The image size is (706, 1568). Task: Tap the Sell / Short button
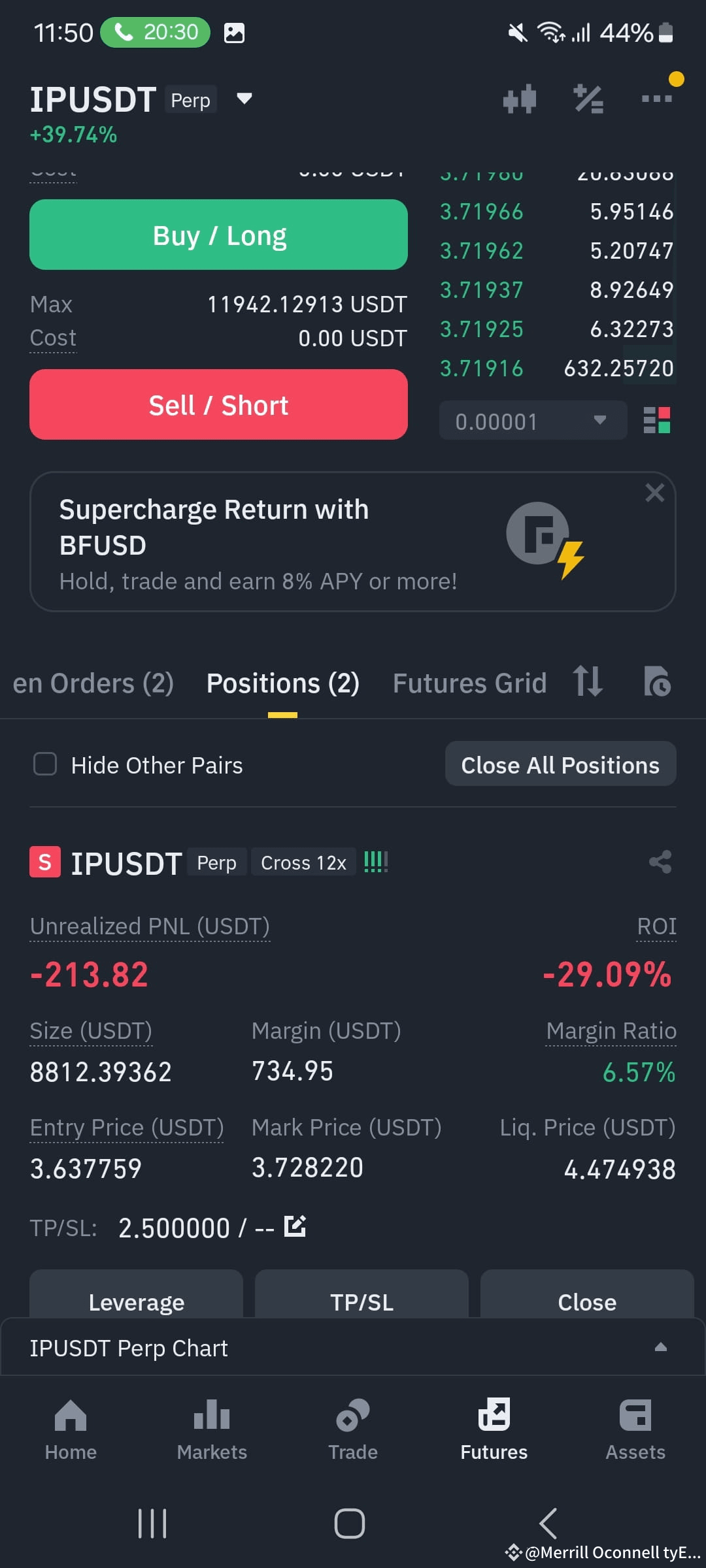tap(218, 404)
